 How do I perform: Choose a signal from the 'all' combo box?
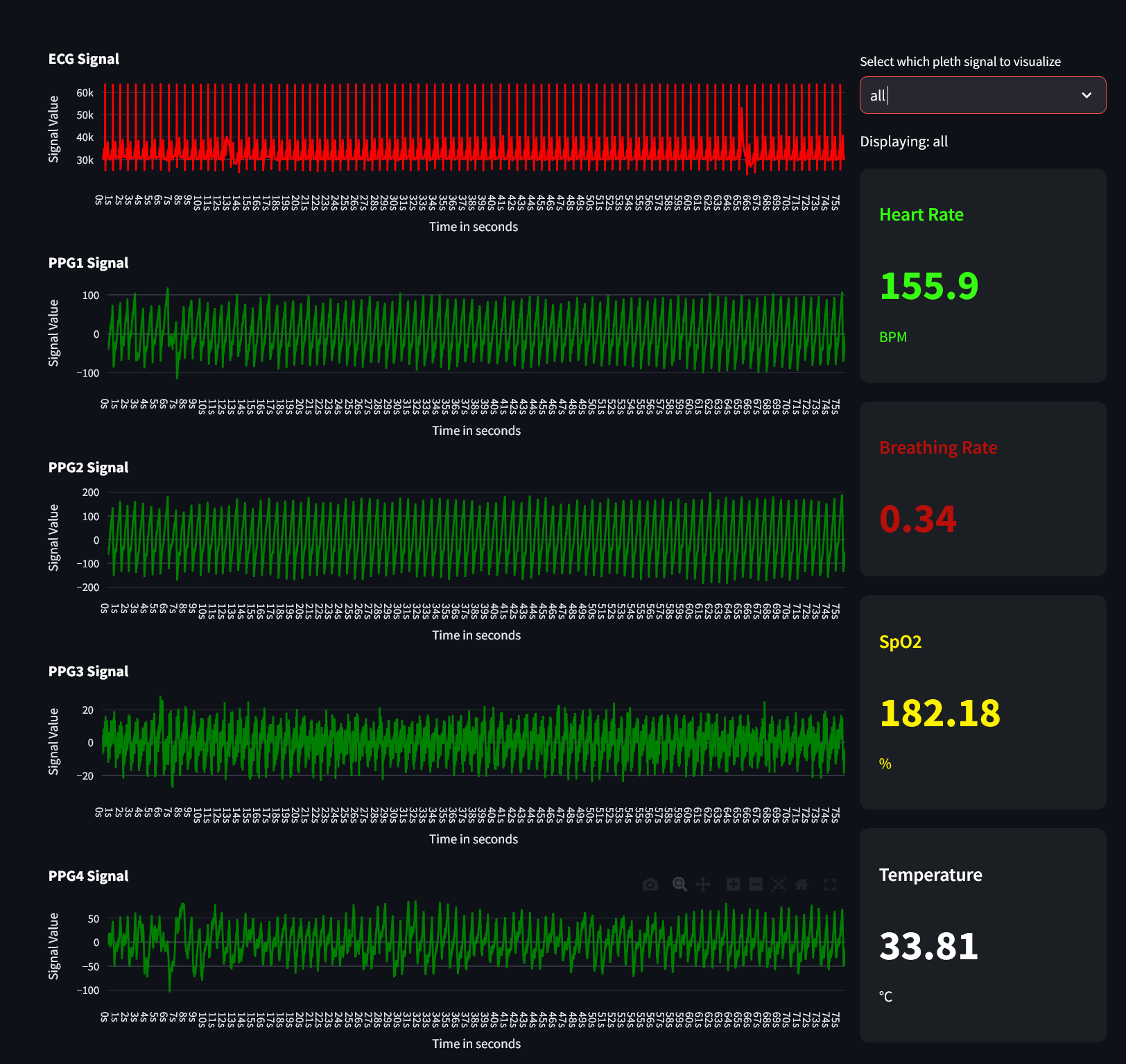[x=982, y=95]
